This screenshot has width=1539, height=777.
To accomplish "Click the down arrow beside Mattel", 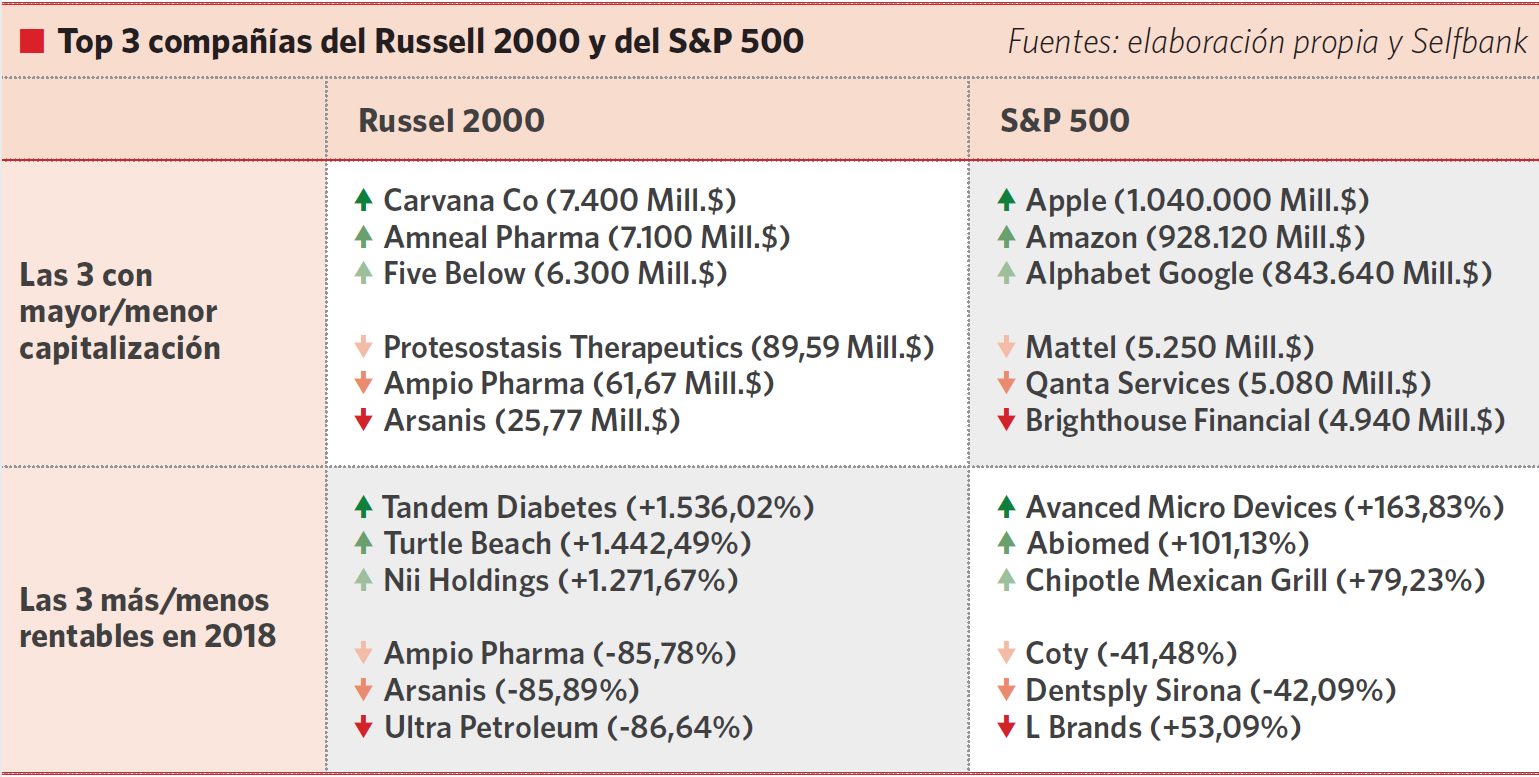I will pos(1006,348).
